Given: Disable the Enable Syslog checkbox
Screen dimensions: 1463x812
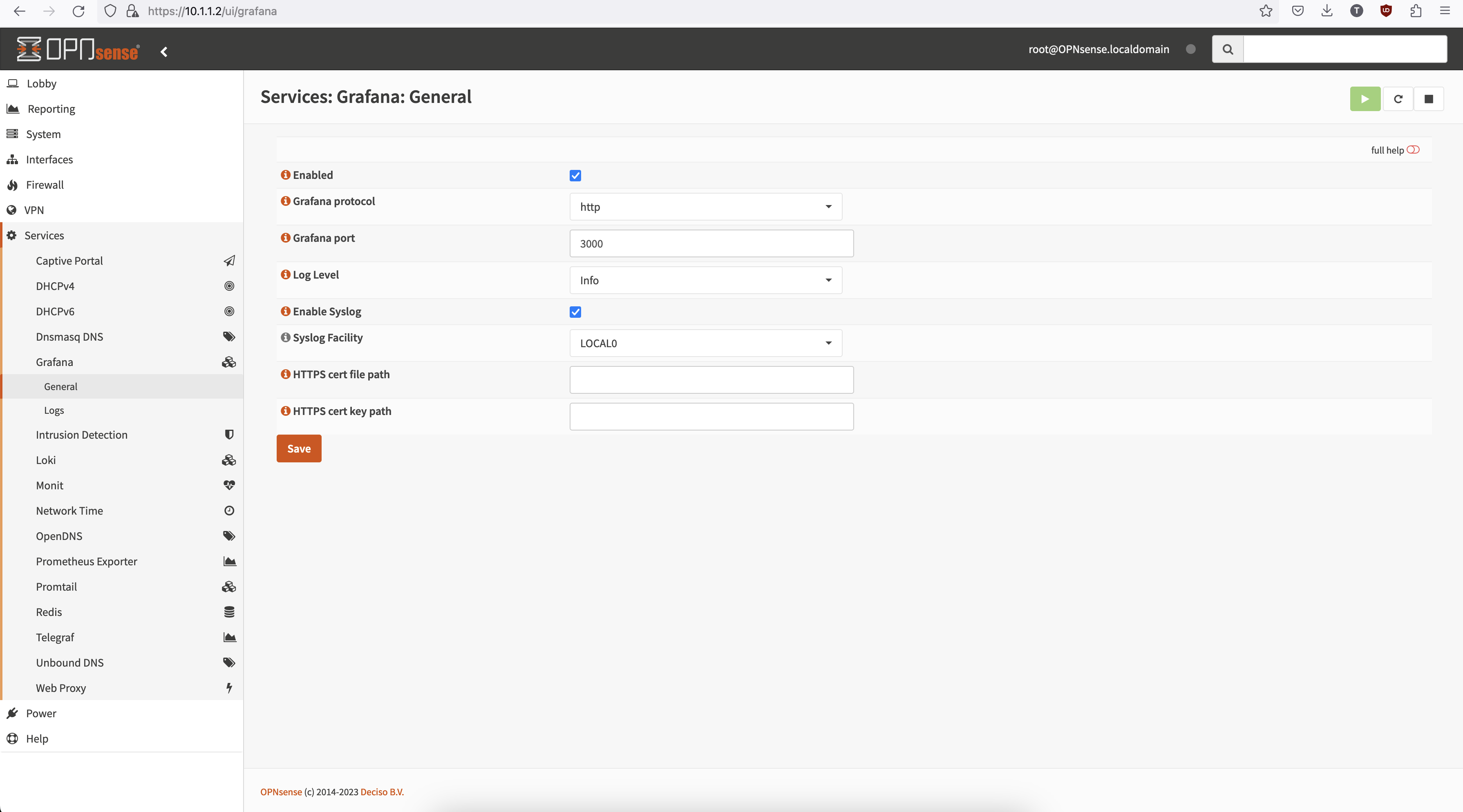Looking at the screenshot, I should pos(575,311).
